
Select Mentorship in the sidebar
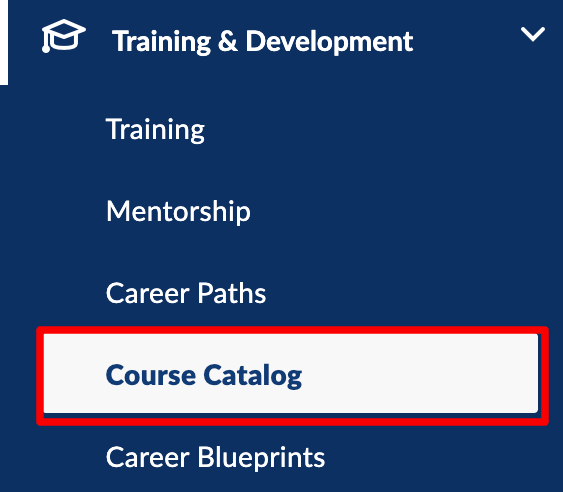click(x=178, y=212)
